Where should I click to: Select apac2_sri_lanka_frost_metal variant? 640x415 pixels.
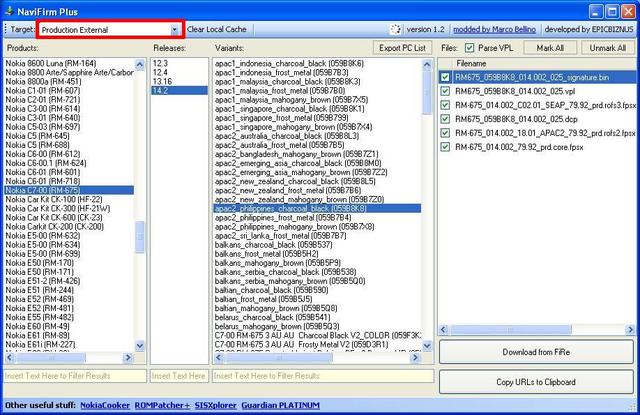pos(317,235)
